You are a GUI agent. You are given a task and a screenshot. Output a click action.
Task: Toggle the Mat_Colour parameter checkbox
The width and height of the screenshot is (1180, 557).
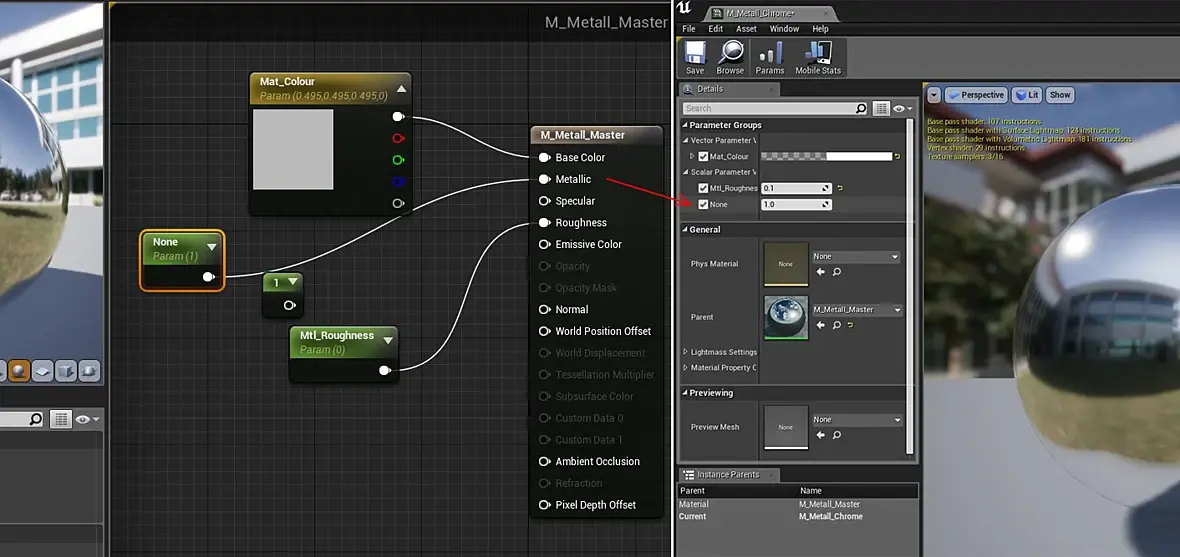coord(703,157)
